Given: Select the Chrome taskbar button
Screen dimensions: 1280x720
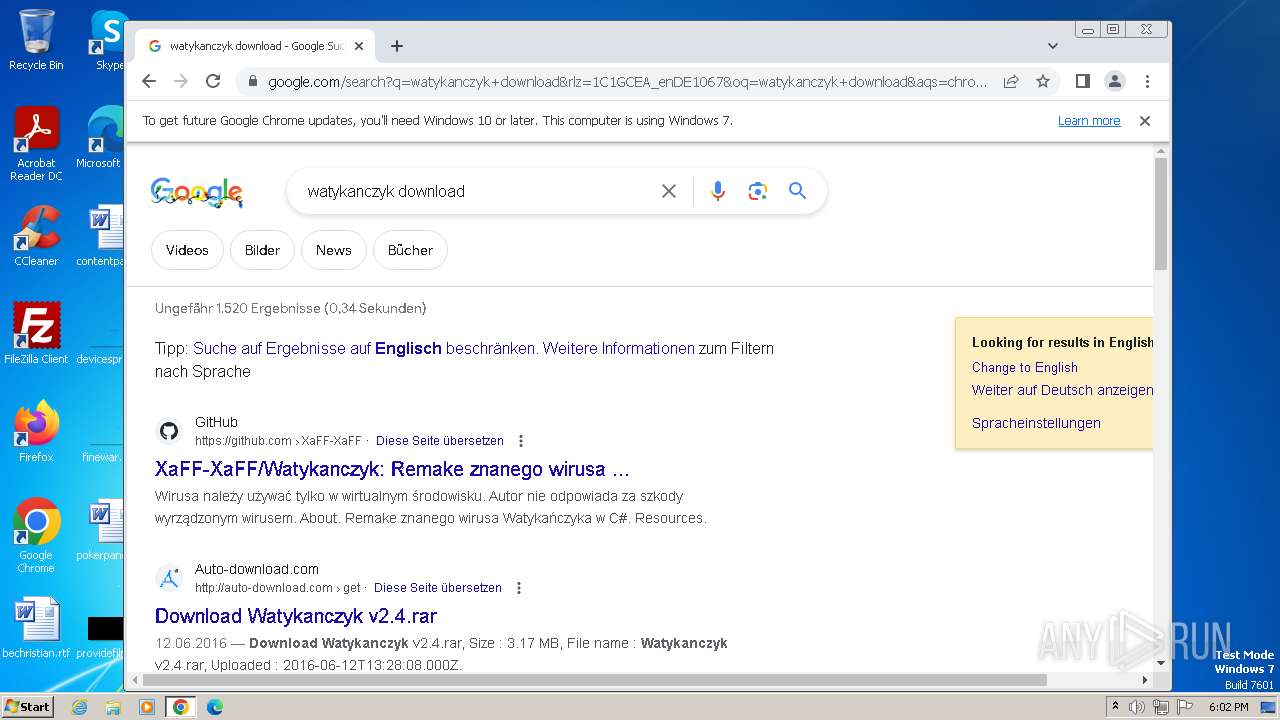Looking at the screenshot, I should point(181,707).
